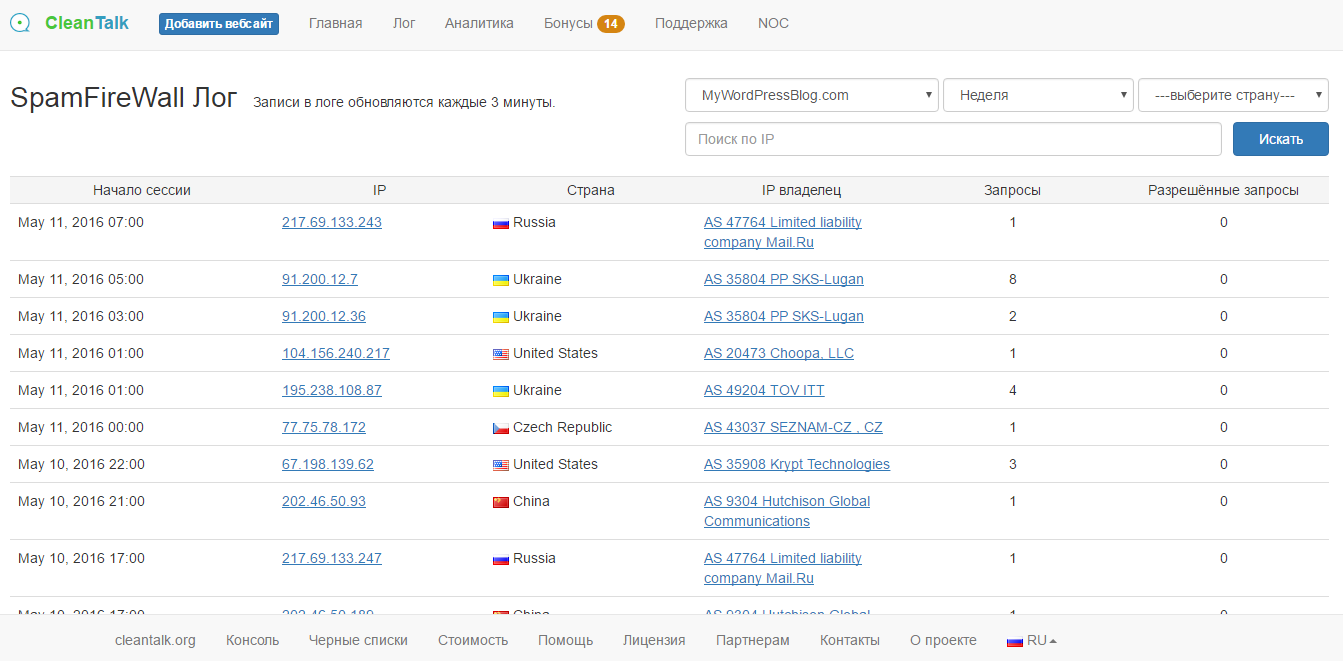Open the Аналитика menu item
This screenshot has height=661, width=1343.
pos(479,22)
